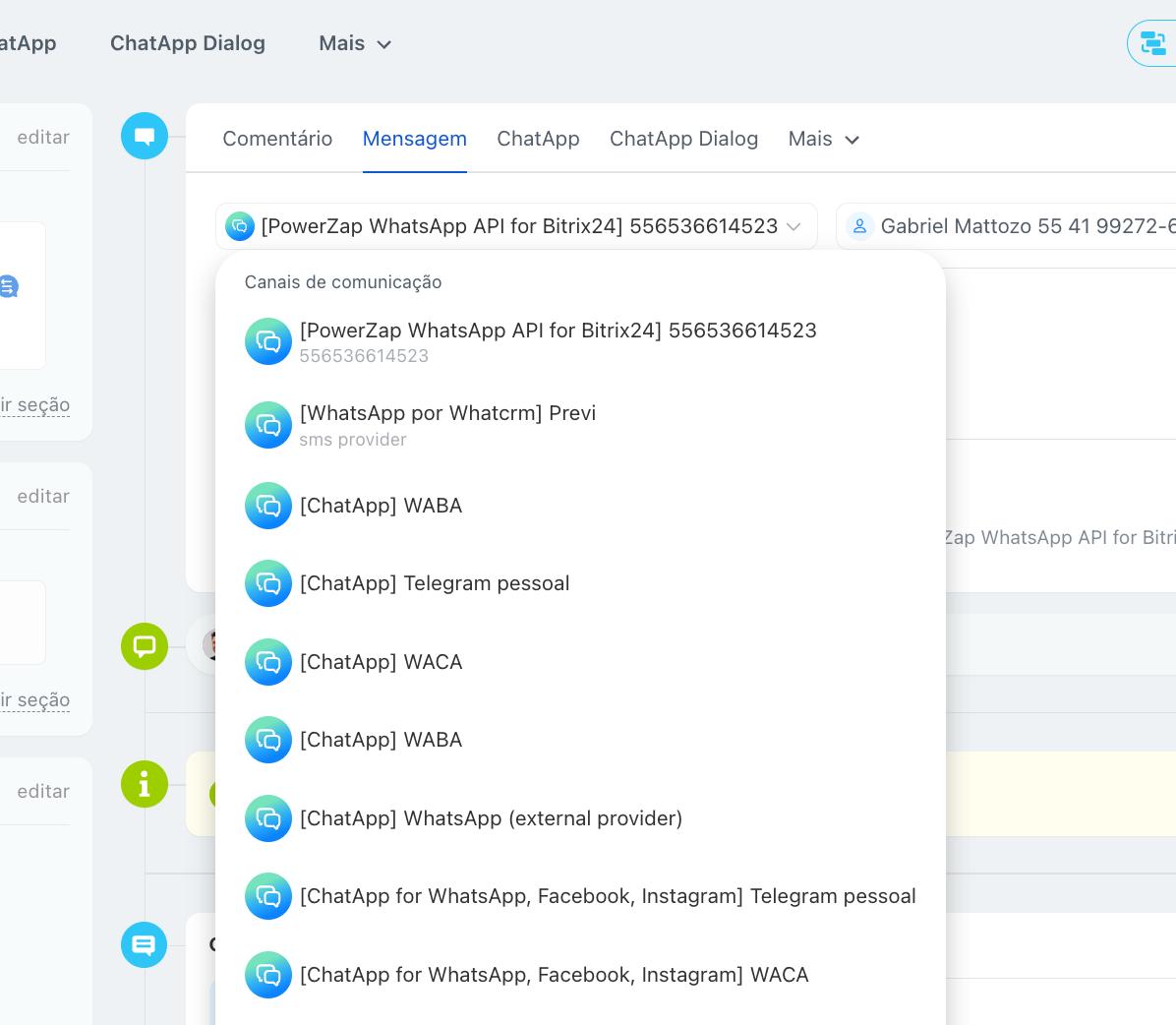
Task: Open the Gabriel Mattozo recipient selector
Action: (1013, 226)
